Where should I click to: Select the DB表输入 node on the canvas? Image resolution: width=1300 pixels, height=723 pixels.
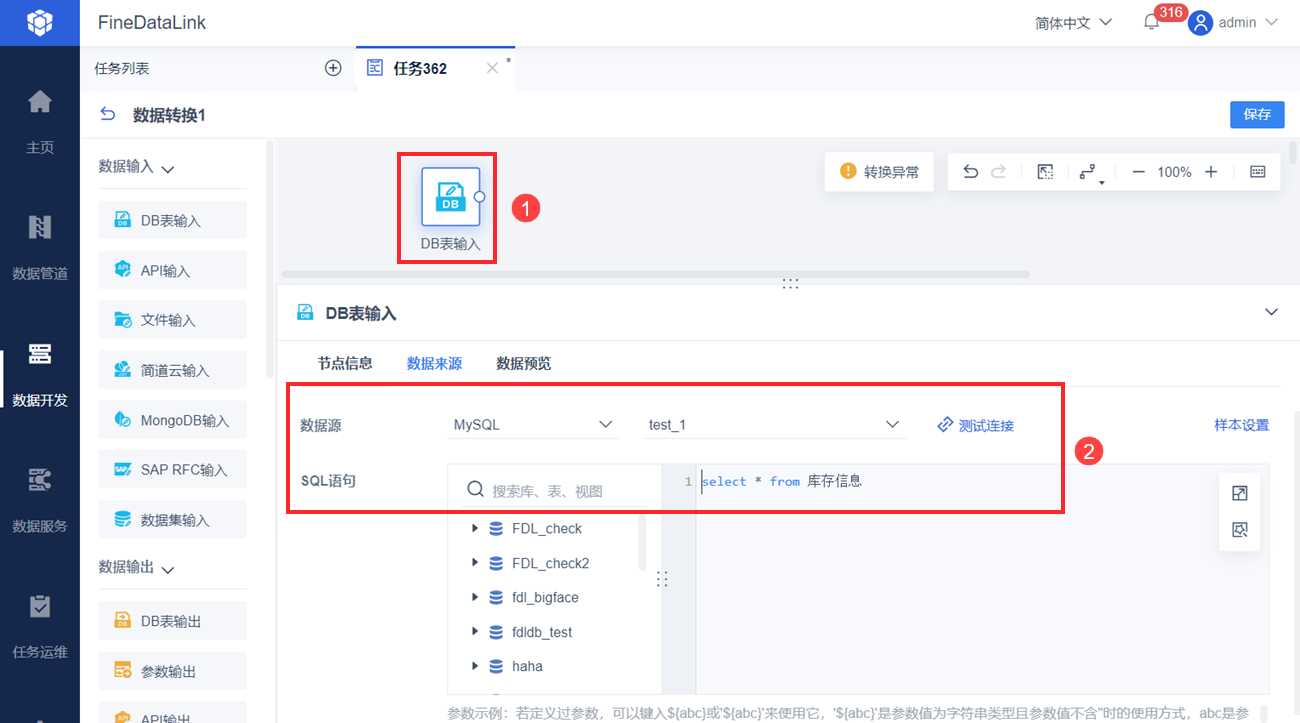(x=450, y=197)
